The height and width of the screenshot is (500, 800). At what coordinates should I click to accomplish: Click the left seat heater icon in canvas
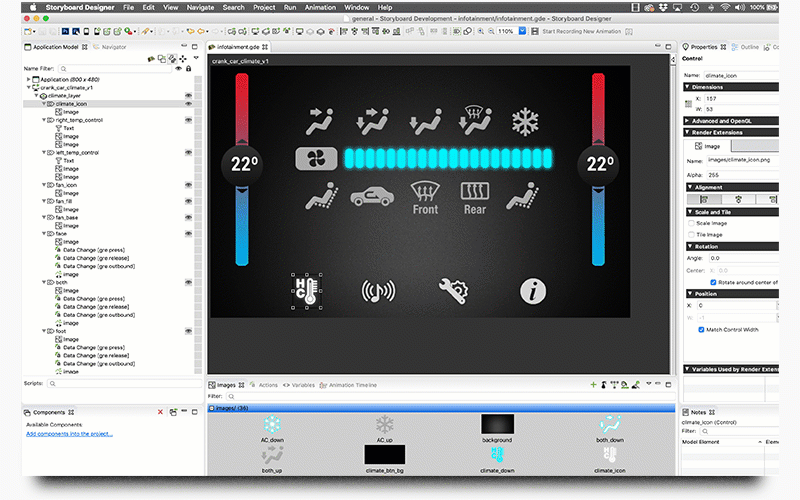(x=322, y=196)
